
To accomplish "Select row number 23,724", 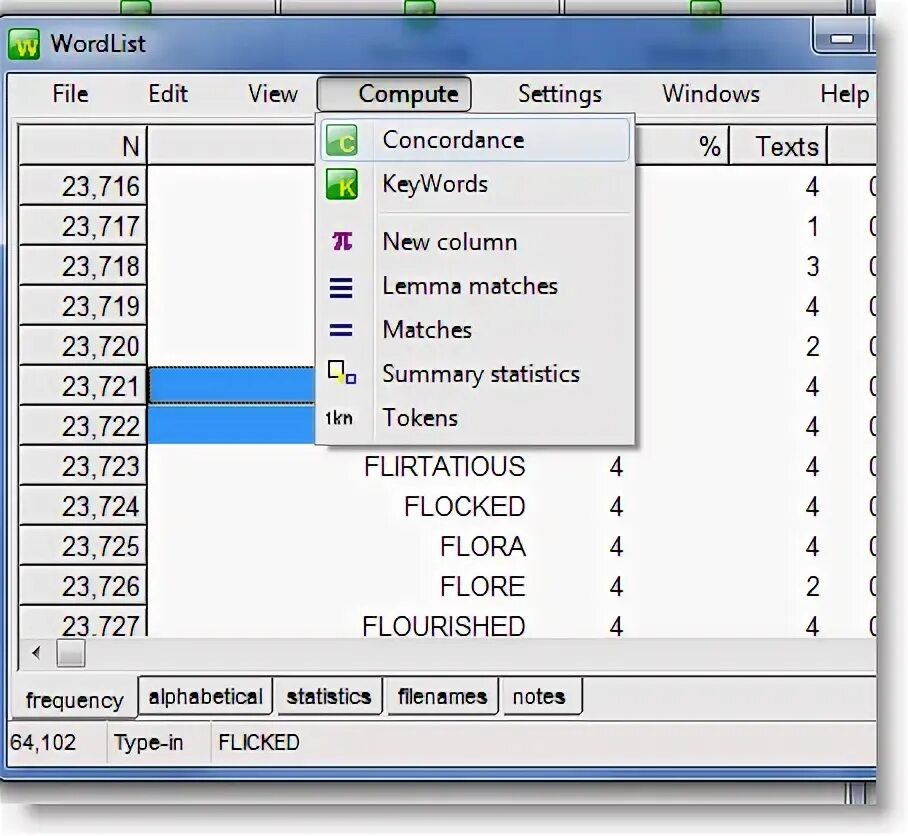I will 83,506.
